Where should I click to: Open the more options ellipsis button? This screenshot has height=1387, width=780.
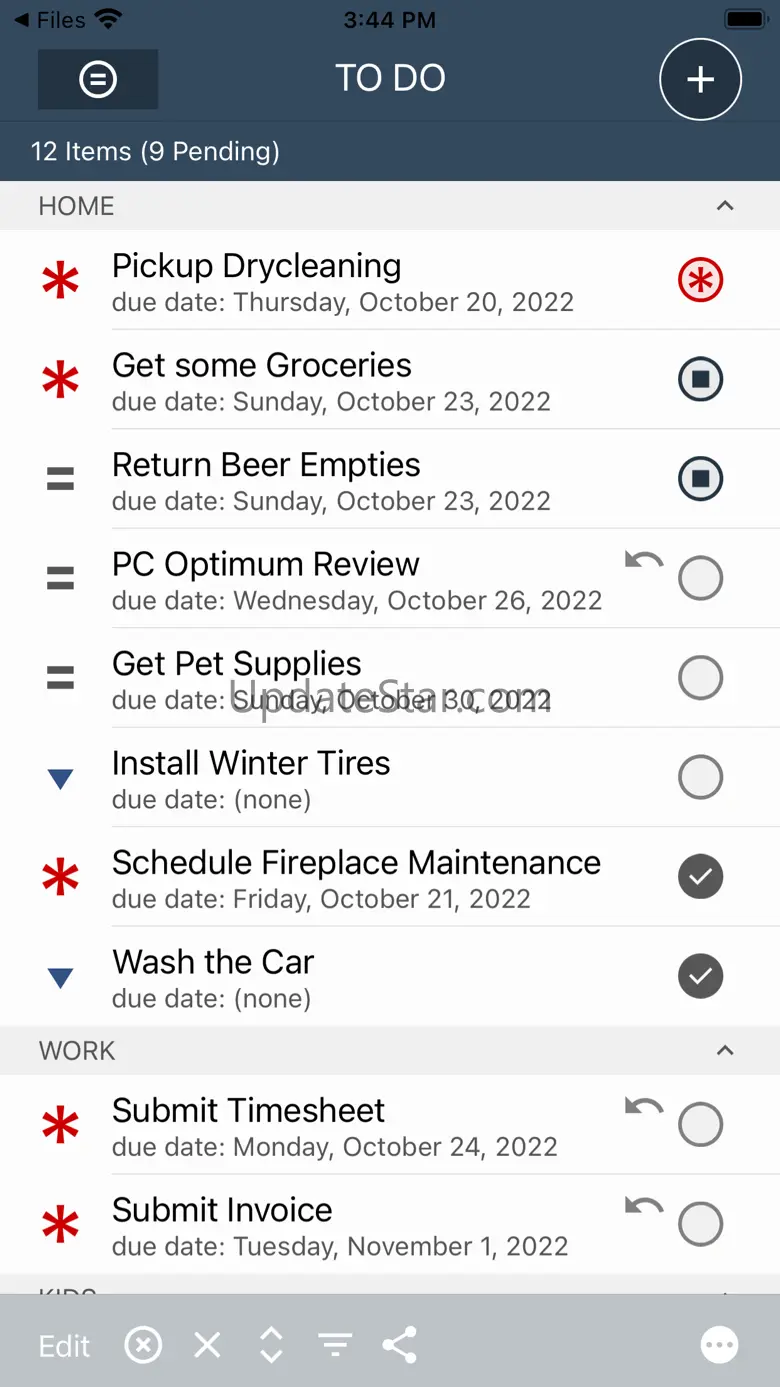click(720, 1346)
